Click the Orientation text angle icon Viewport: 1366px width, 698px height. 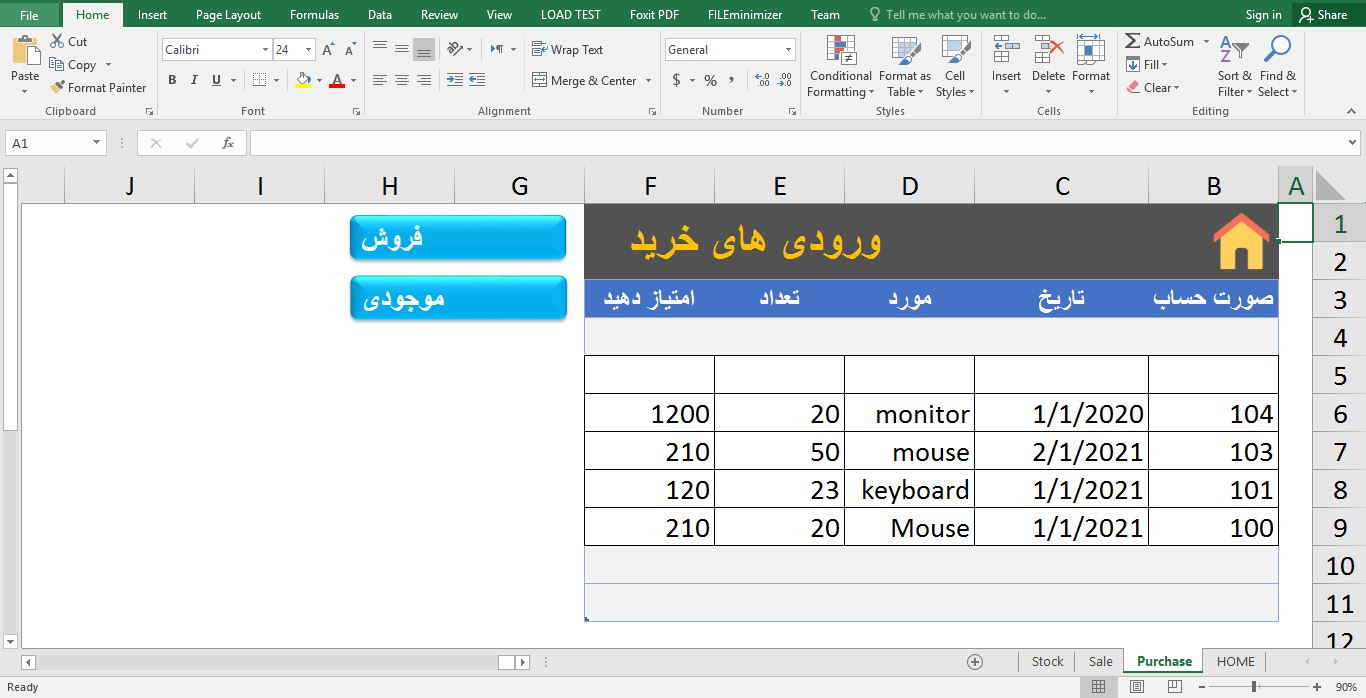[x=455, y=49]
